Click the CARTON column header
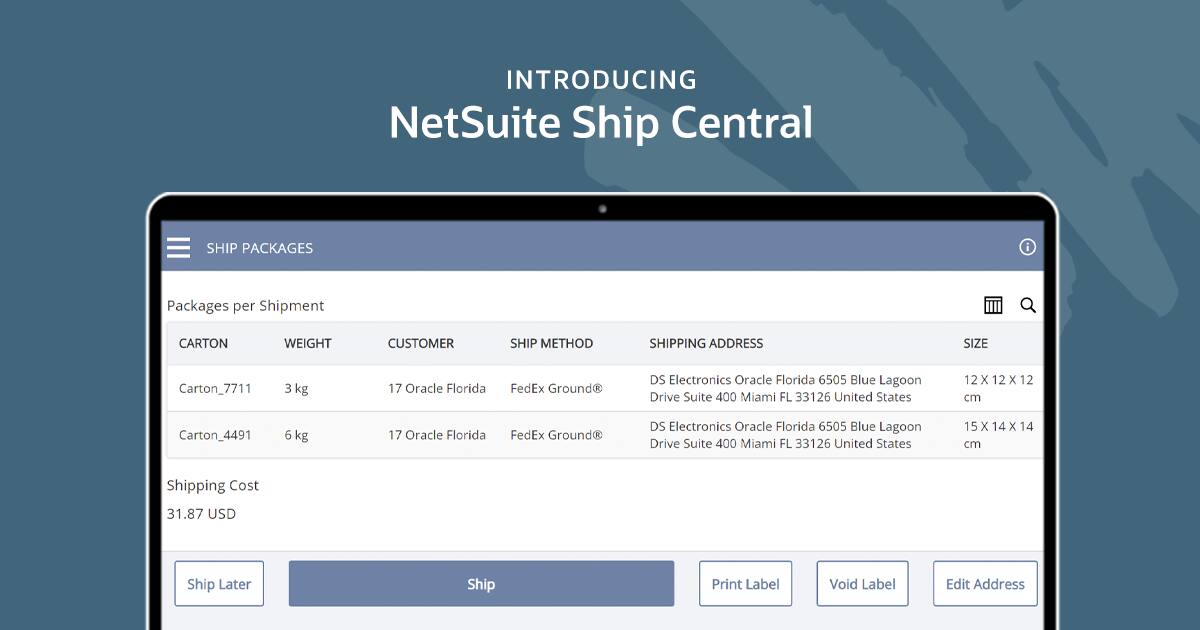This screenshot has height=630, width=1200. coord(203,343)
